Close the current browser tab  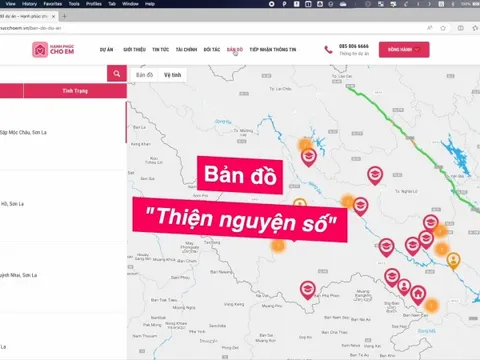[x=53, y=16]
